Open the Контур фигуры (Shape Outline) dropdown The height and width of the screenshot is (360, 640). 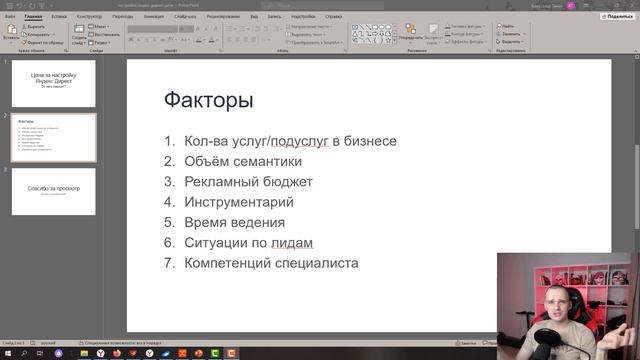[464, 34]
